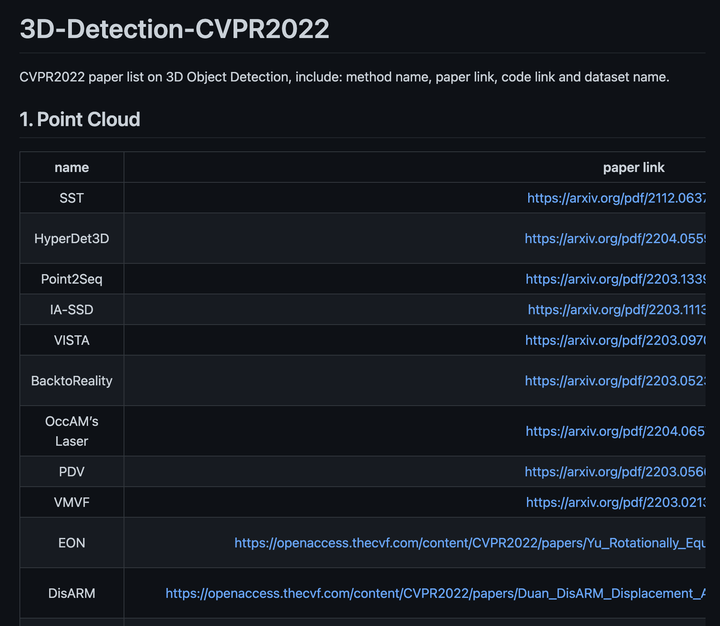Open the VMVF paper link
720x626 pixels.
(x=616, y=502)
